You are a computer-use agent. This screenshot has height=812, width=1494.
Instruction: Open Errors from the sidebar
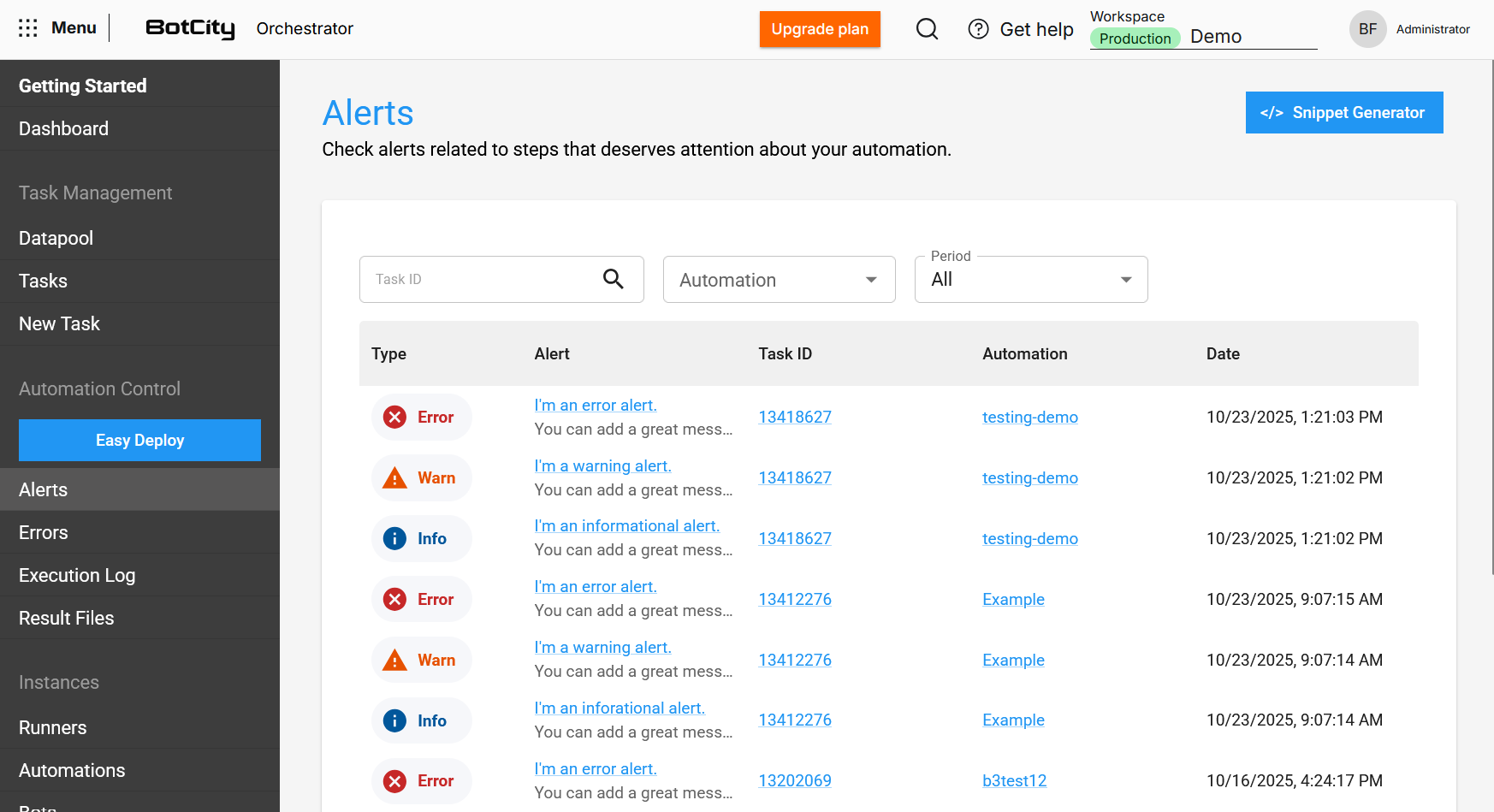[43, 531]
